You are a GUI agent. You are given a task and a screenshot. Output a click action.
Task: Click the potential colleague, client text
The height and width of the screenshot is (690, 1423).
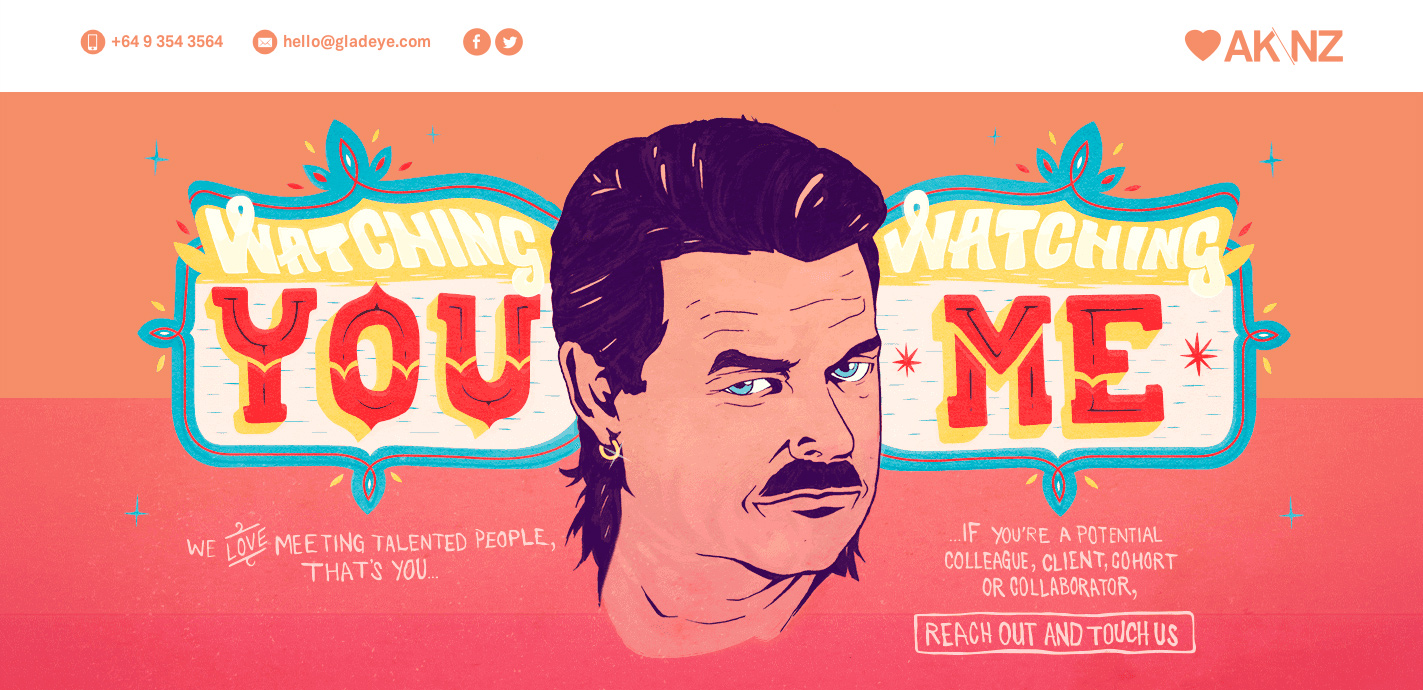[1060, 561]
